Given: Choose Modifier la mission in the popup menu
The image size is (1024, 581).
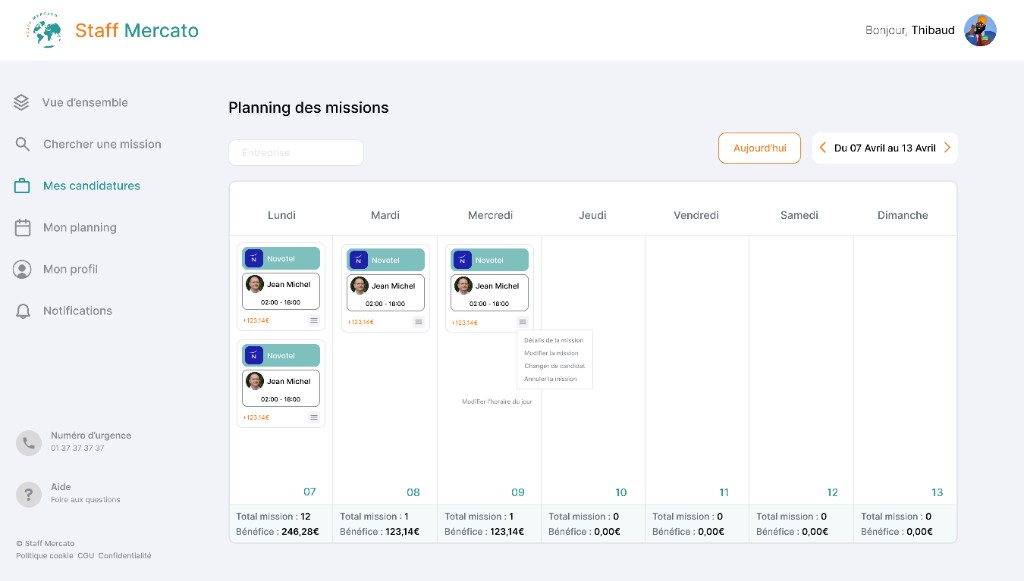Looking at the screenshot, I should (x=551, y=353).
